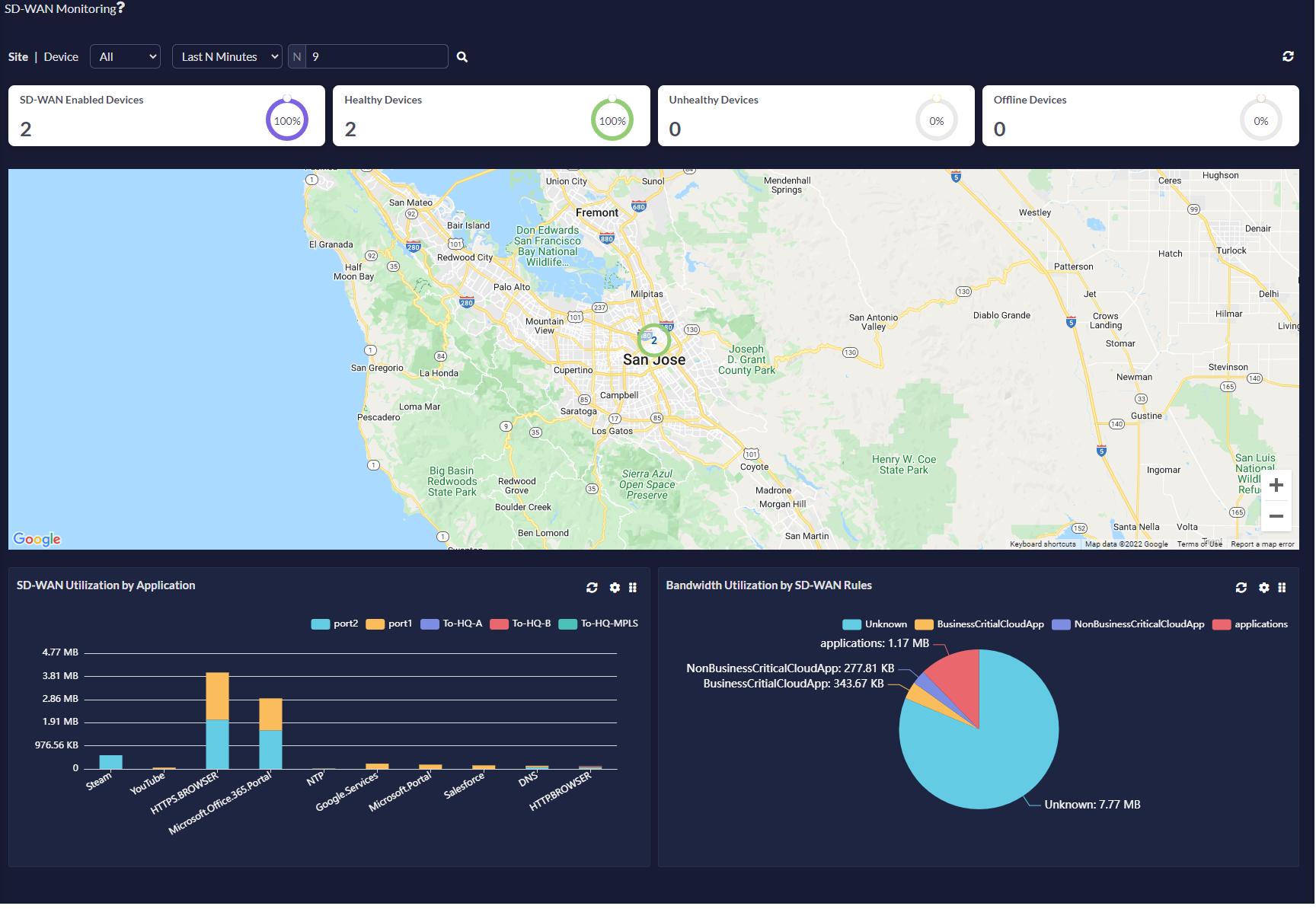
Task: Click the Healthy Devices 100% ring
Action: pos(612,120)
